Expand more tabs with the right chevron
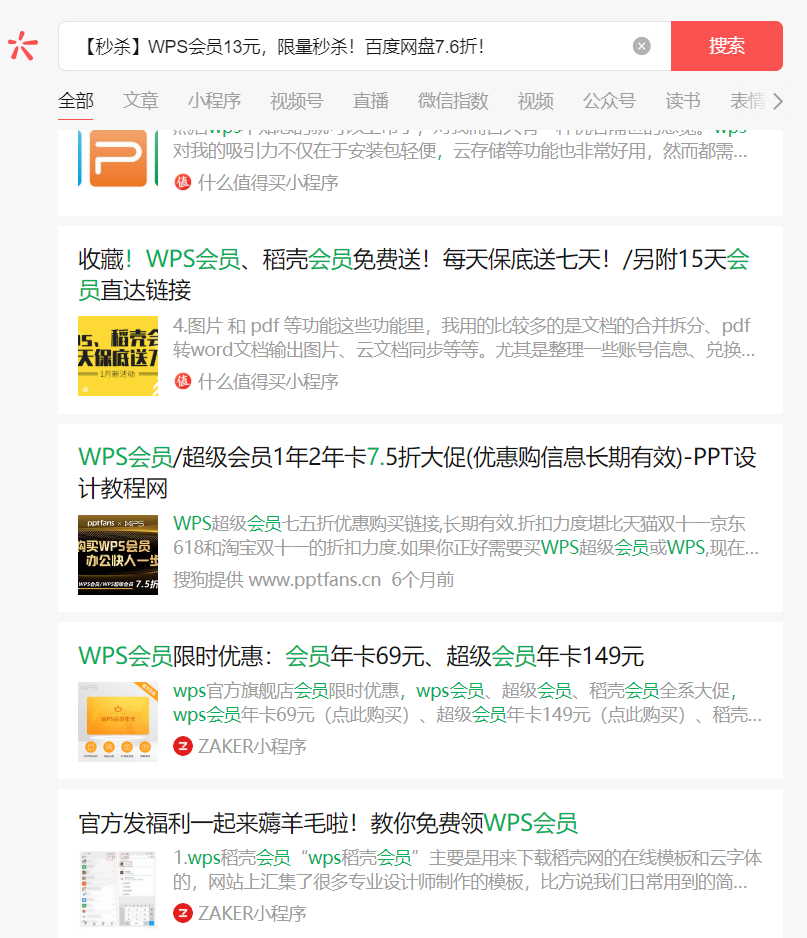This screenshot has width=807, height=938. tap(777, 101)
